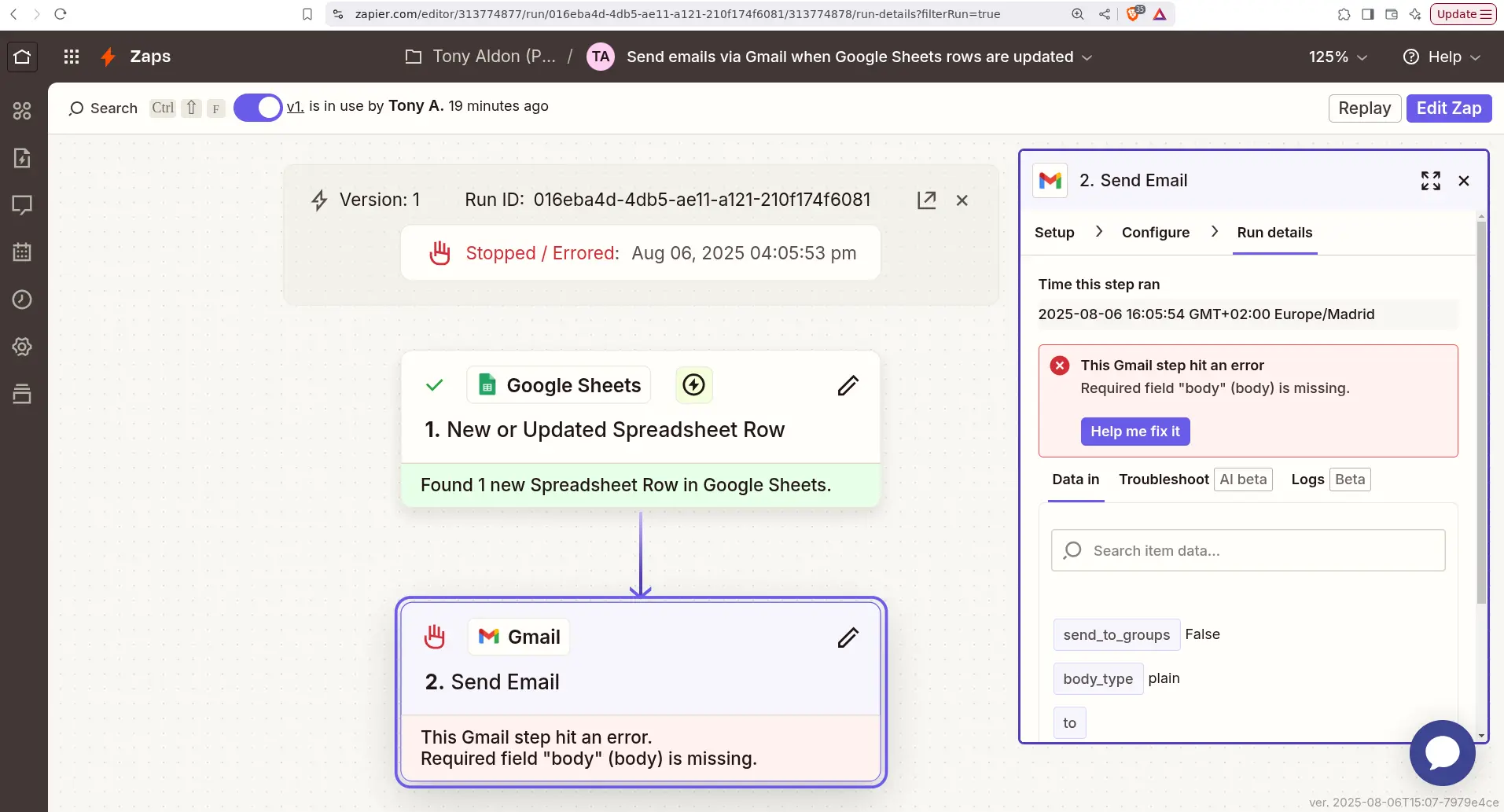Open the calendar icon in the sidebar
Viewport: 1504px width, 812px height.
[x=21, y=252]
